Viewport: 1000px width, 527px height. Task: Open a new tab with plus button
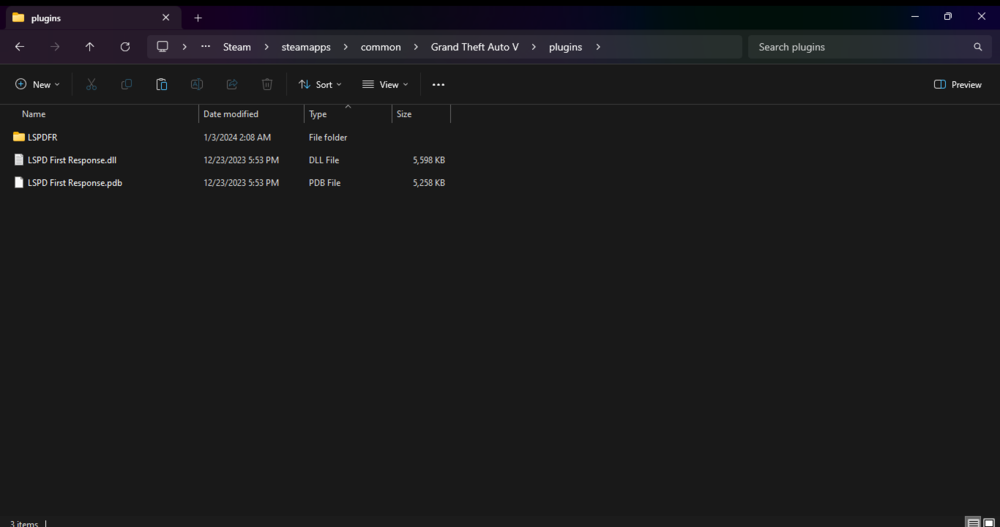click(198, 18)
